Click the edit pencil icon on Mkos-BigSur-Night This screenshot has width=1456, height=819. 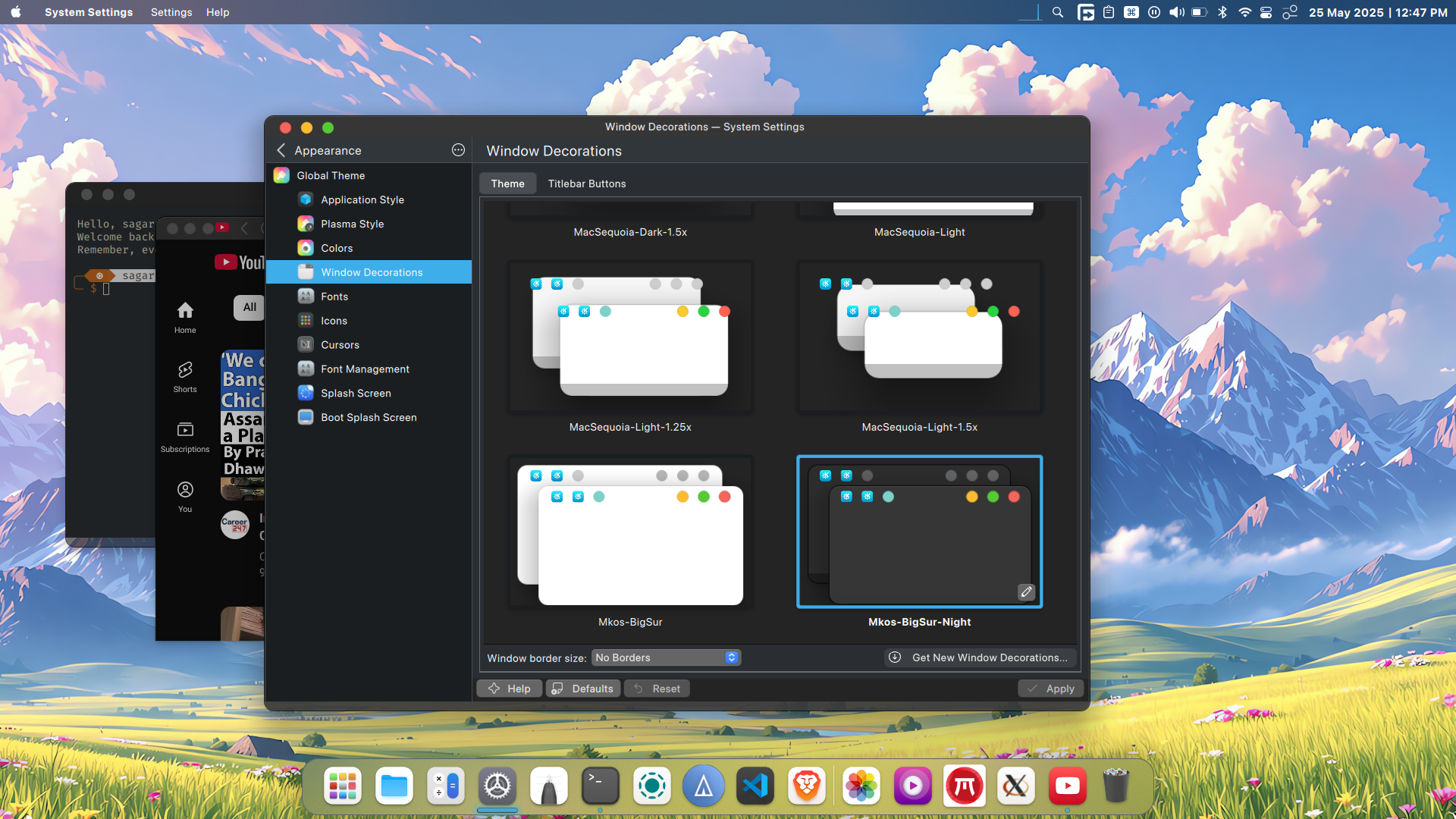[x=1026, y=591]
